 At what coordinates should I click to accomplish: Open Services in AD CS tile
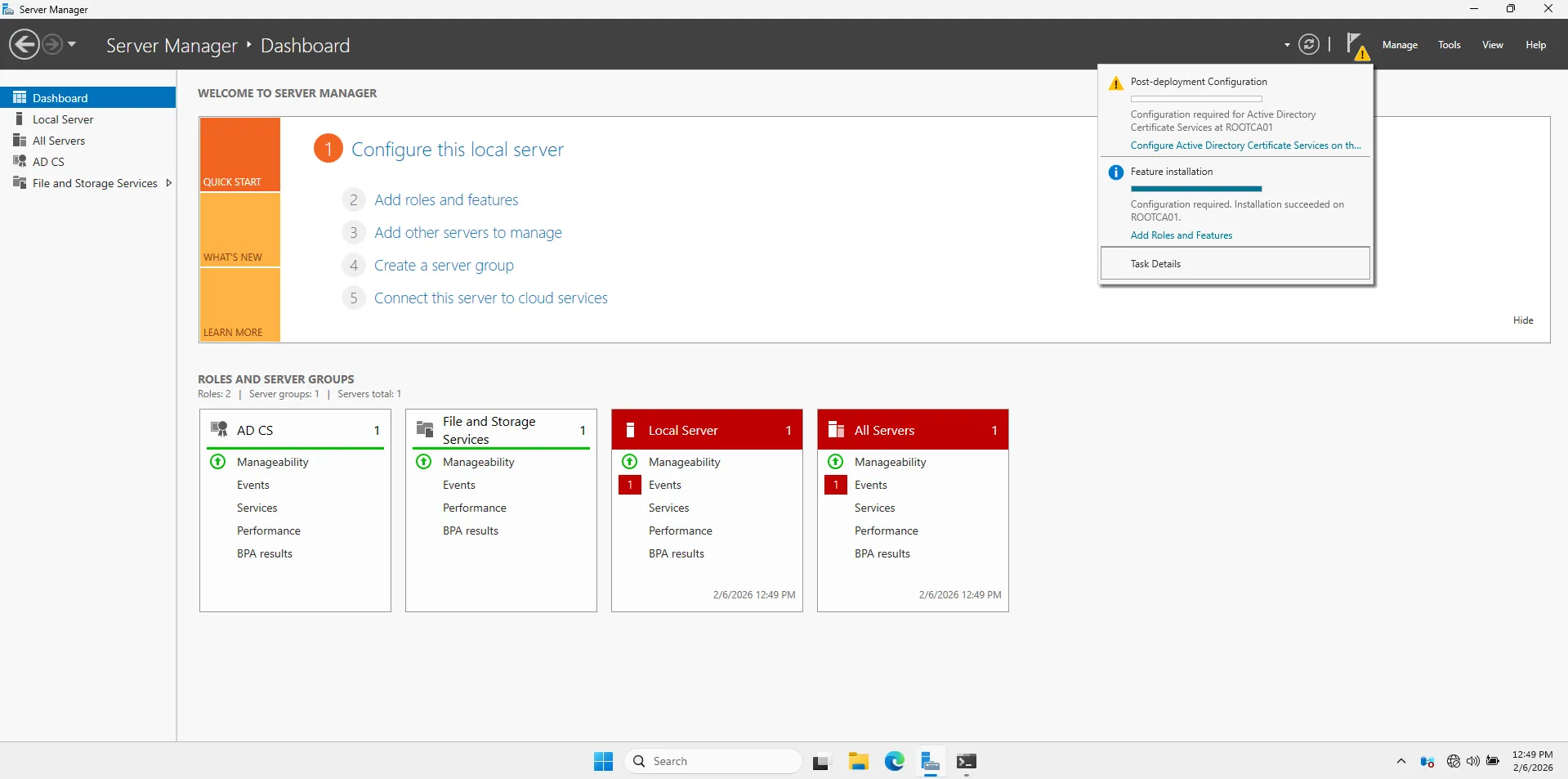click(257, 508)
